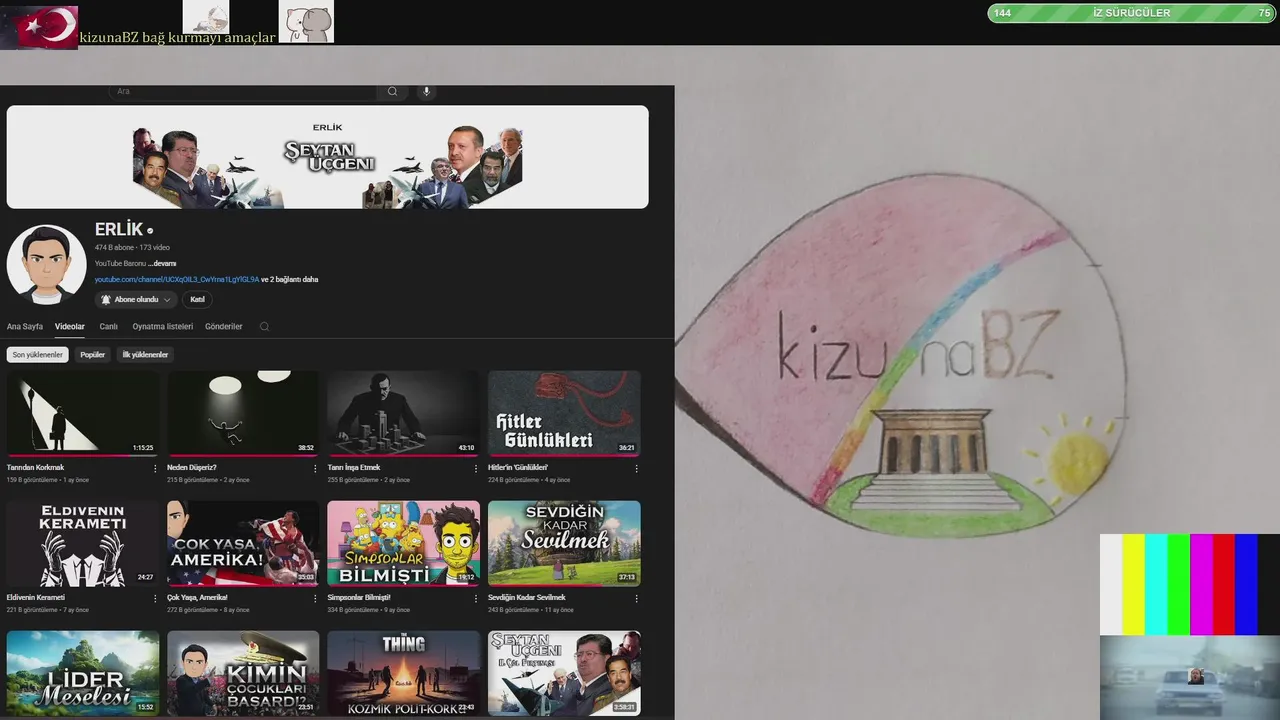The width and height of the screenshot is (1280, 720).
Task: Click the webcam car video overlay
Action: pos(1189,677)
